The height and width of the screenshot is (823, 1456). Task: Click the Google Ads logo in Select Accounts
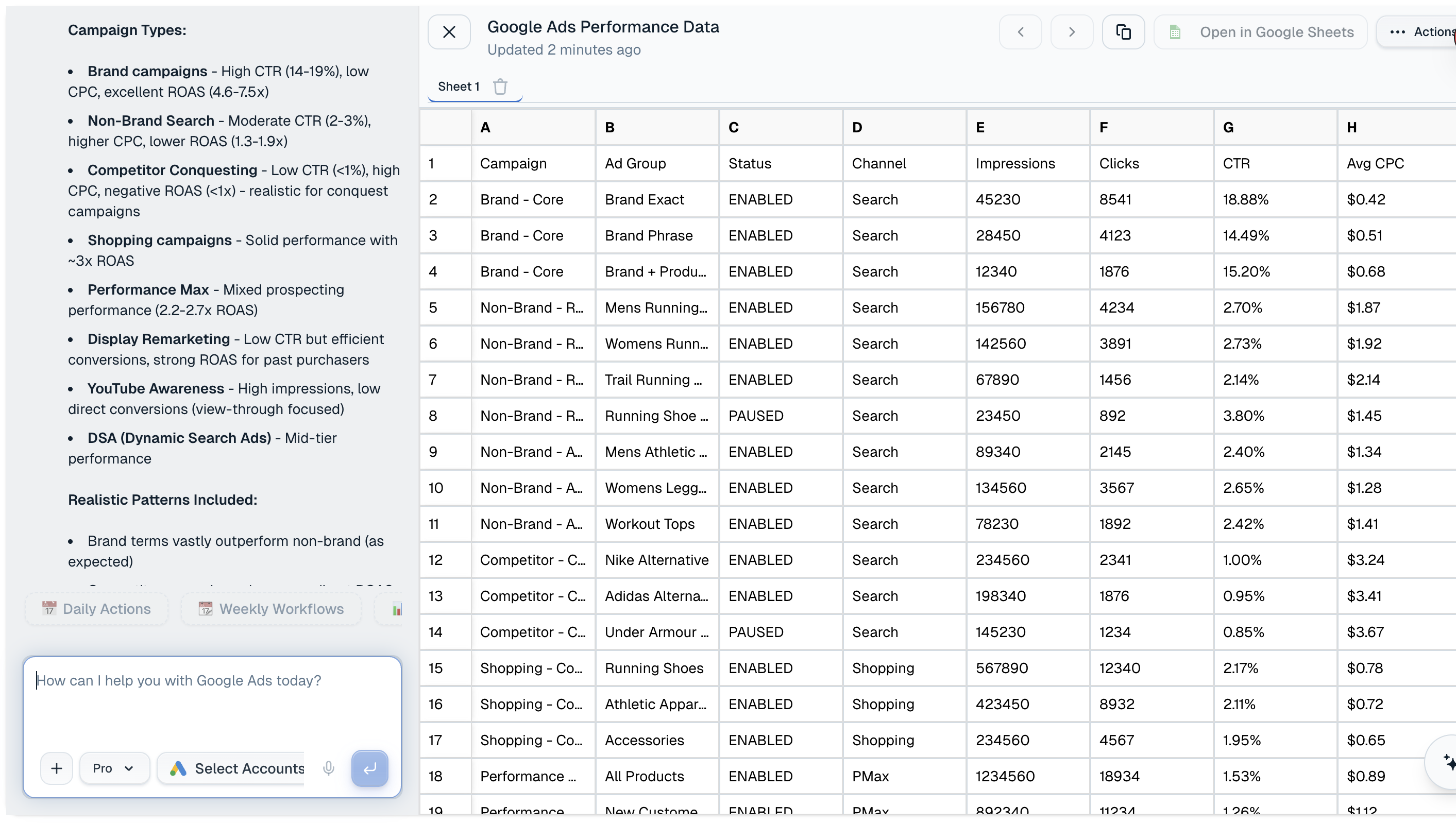pyautogui.click(x=177, y=768)
